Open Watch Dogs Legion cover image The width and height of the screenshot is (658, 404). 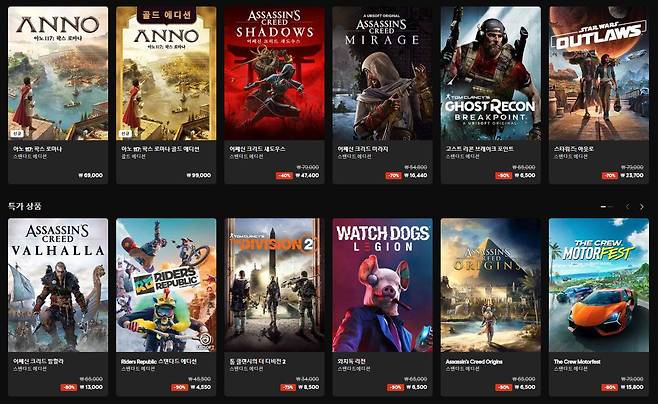[382, 285]
